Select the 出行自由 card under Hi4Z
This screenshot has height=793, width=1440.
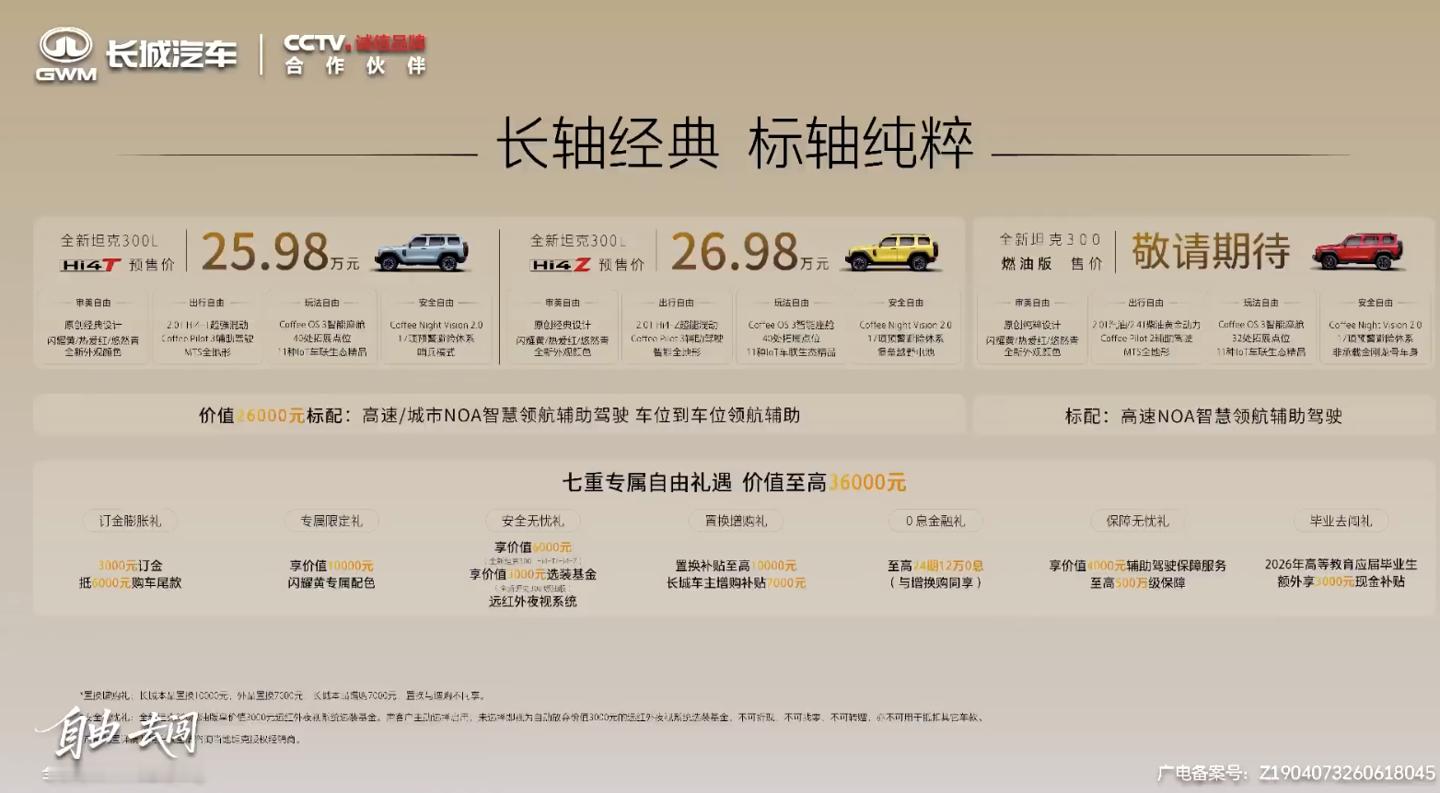tap(677, 327)
